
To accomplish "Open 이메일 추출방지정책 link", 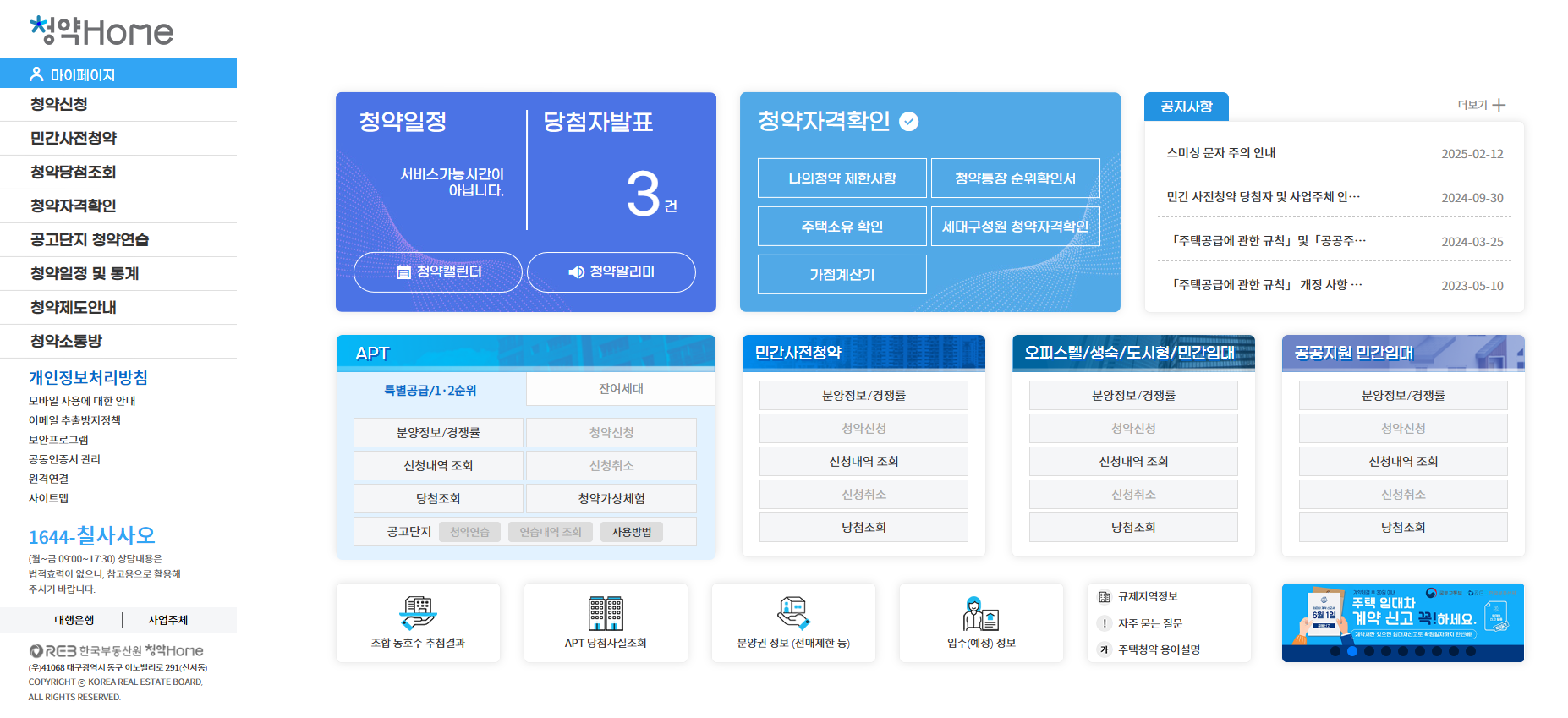I will tap(74, 420).
